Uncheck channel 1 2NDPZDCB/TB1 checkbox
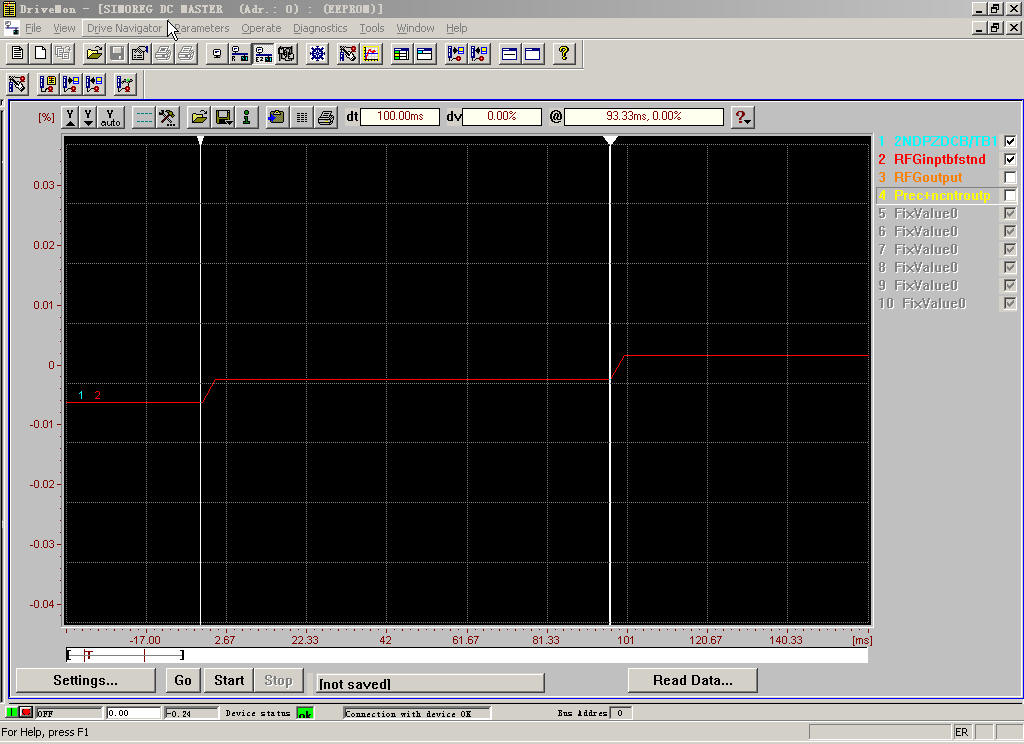 pyautogui.click(x=1010, y=141)
